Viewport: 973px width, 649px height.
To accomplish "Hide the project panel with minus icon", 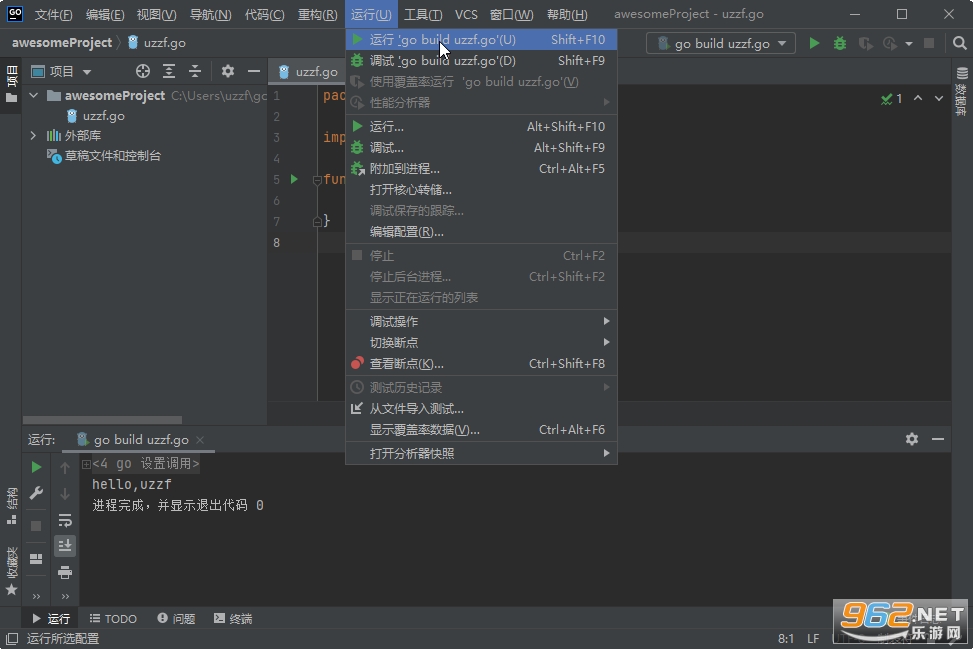I will tap(254, 71).
